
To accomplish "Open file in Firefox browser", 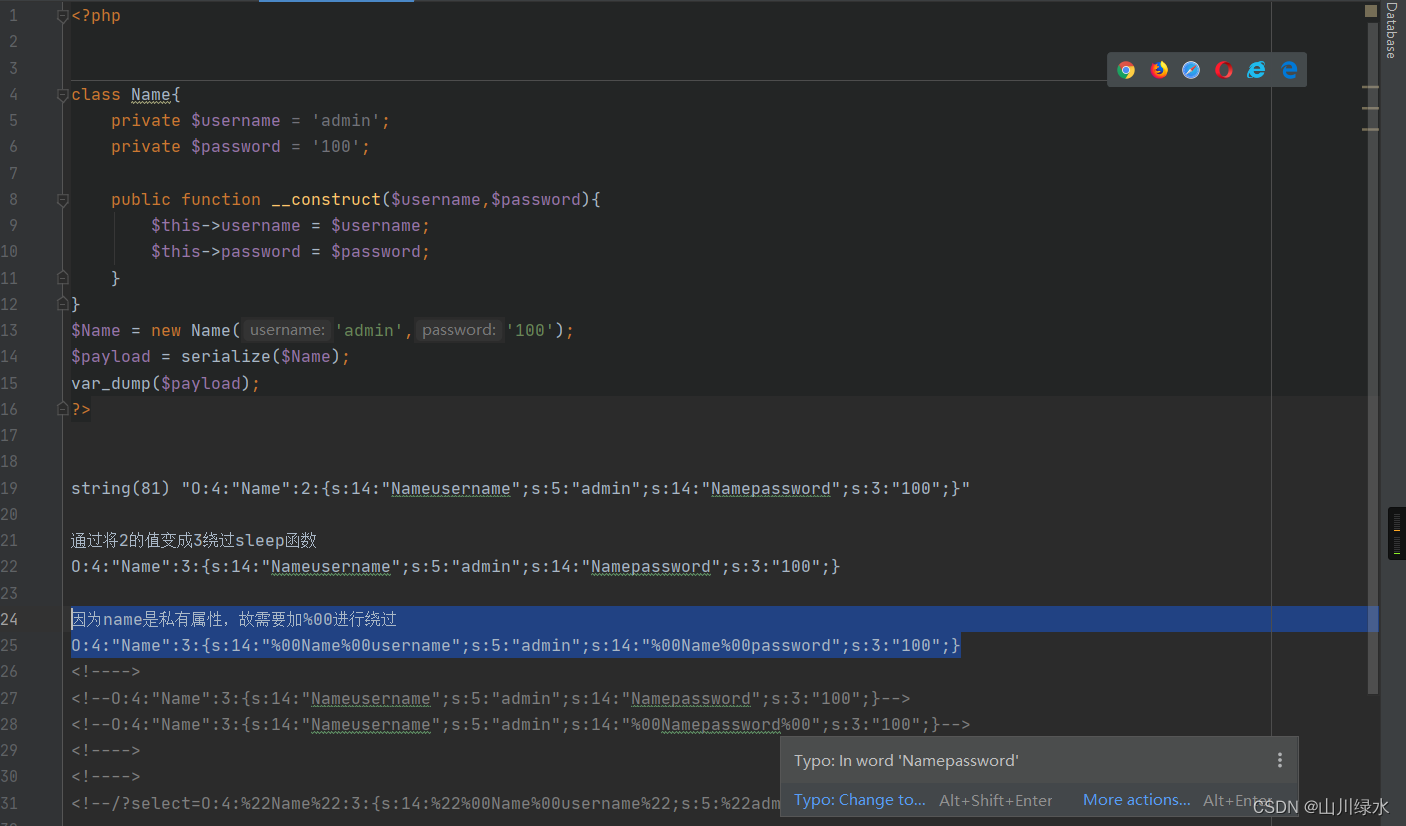I will click(1159, 70).
